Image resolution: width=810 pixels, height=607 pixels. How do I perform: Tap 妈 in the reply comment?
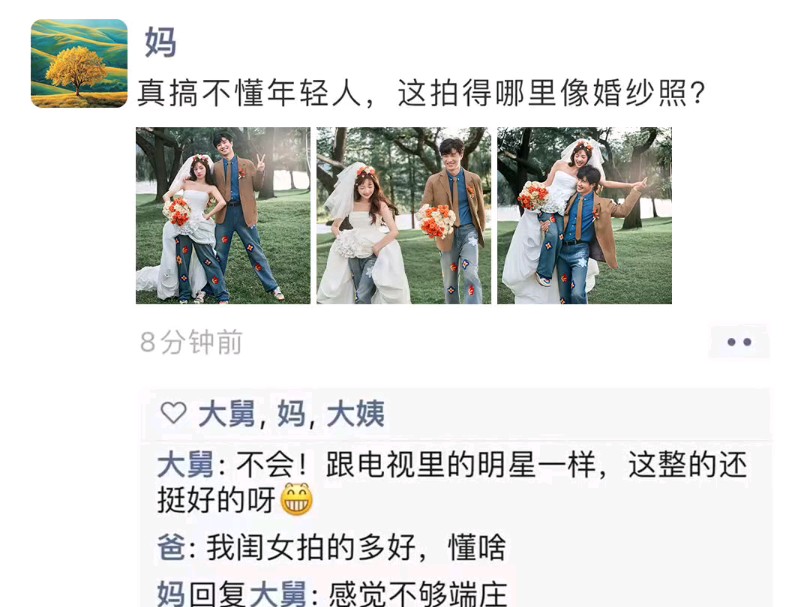(171, 594)
